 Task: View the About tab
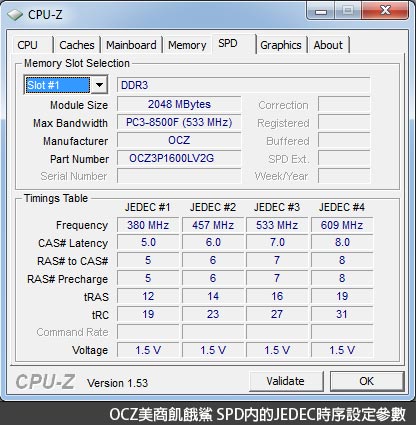point(328,45)
